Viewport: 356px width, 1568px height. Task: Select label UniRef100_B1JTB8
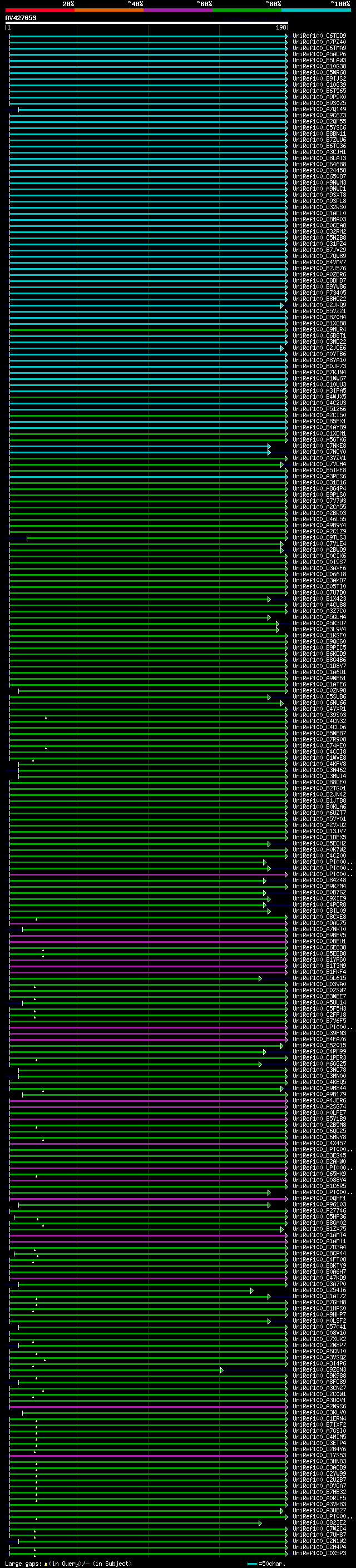(x=319, y=801)
